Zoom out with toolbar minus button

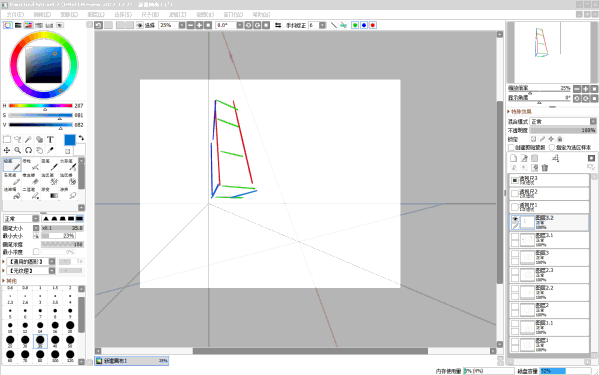tap(191, 25)
